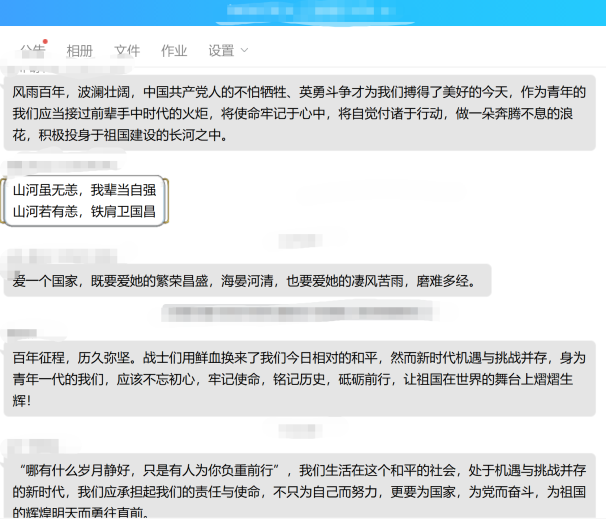Open the 公告 tab
The image size is (606, 519).
32,50
